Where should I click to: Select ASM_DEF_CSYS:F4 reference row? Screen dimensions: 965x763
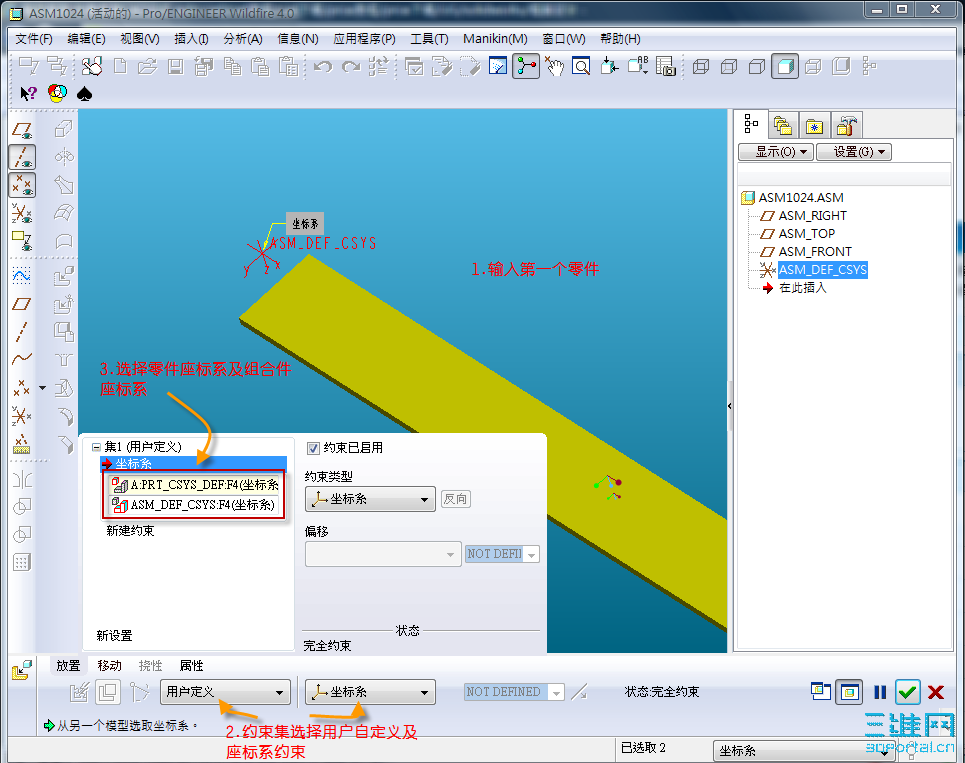(193, 505)
